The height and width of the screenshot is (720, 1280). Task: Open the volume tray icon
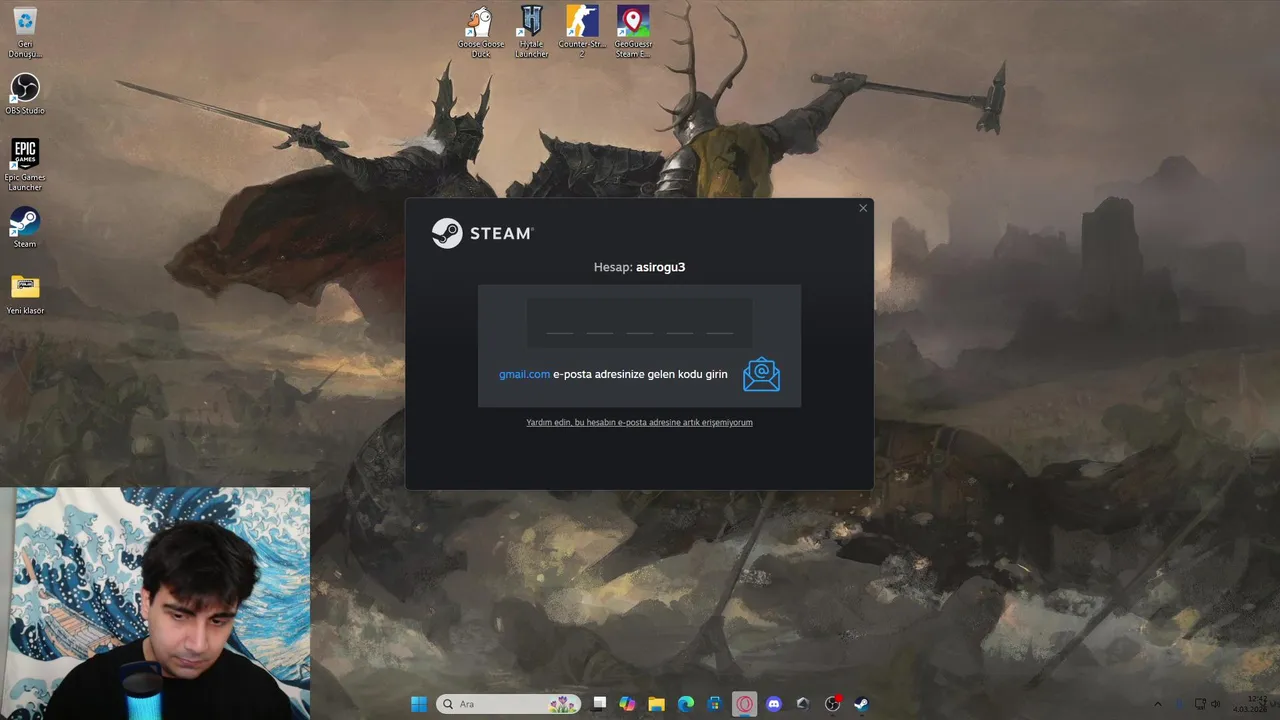(x=1216, y=704)
